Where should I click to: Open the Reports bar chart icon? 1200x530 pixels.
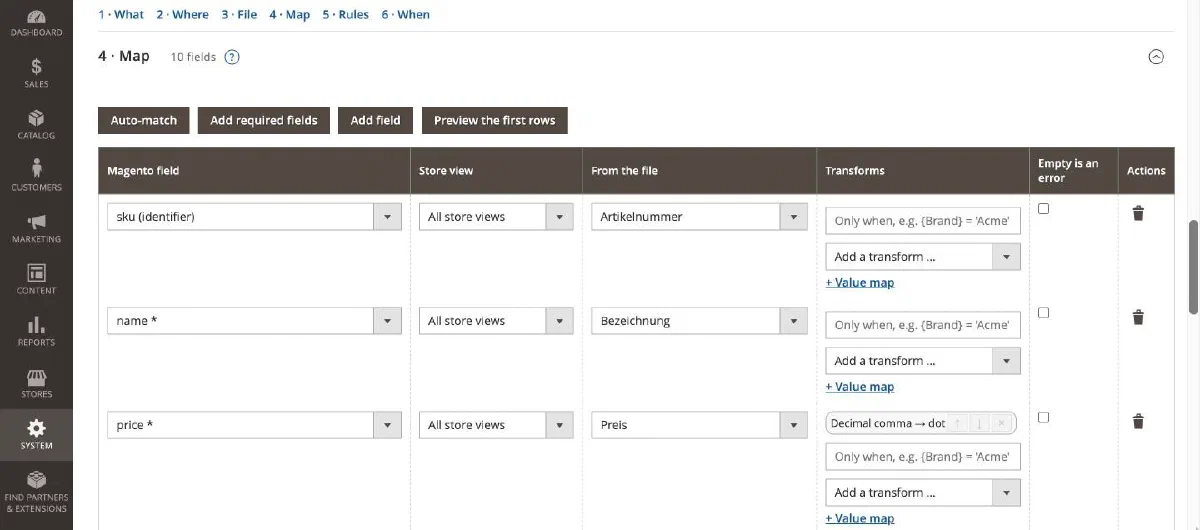coord(36,330)
